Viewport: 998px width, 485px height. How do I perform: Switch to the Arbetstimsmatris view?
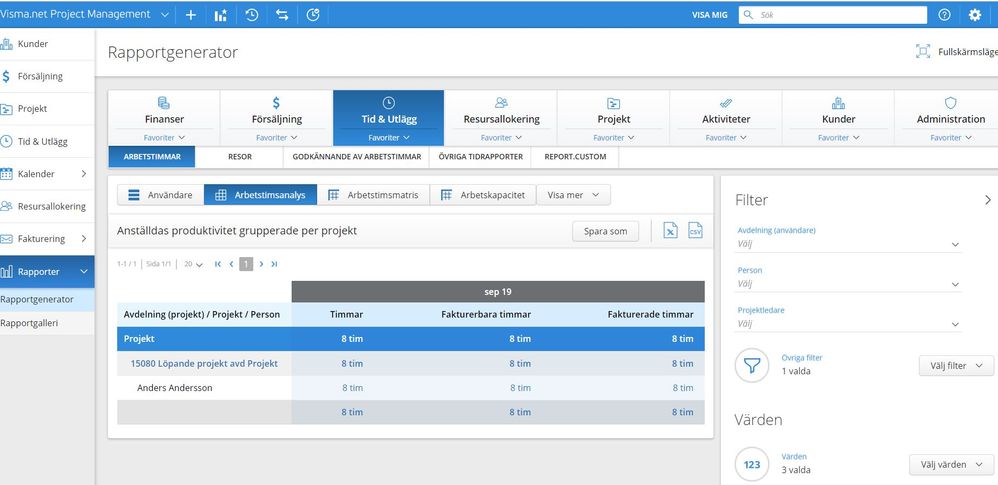[x=374, y=195]
